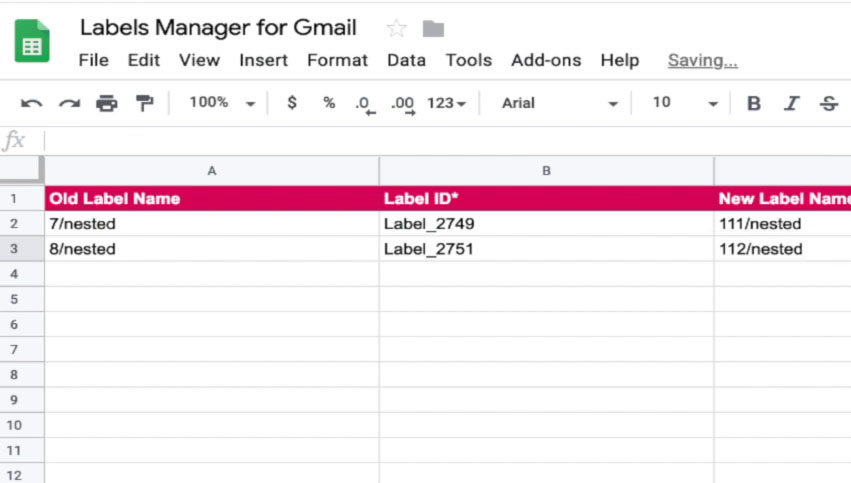Toggle bold formatting
Screen dimensions: 851x483
coord(754,103)
